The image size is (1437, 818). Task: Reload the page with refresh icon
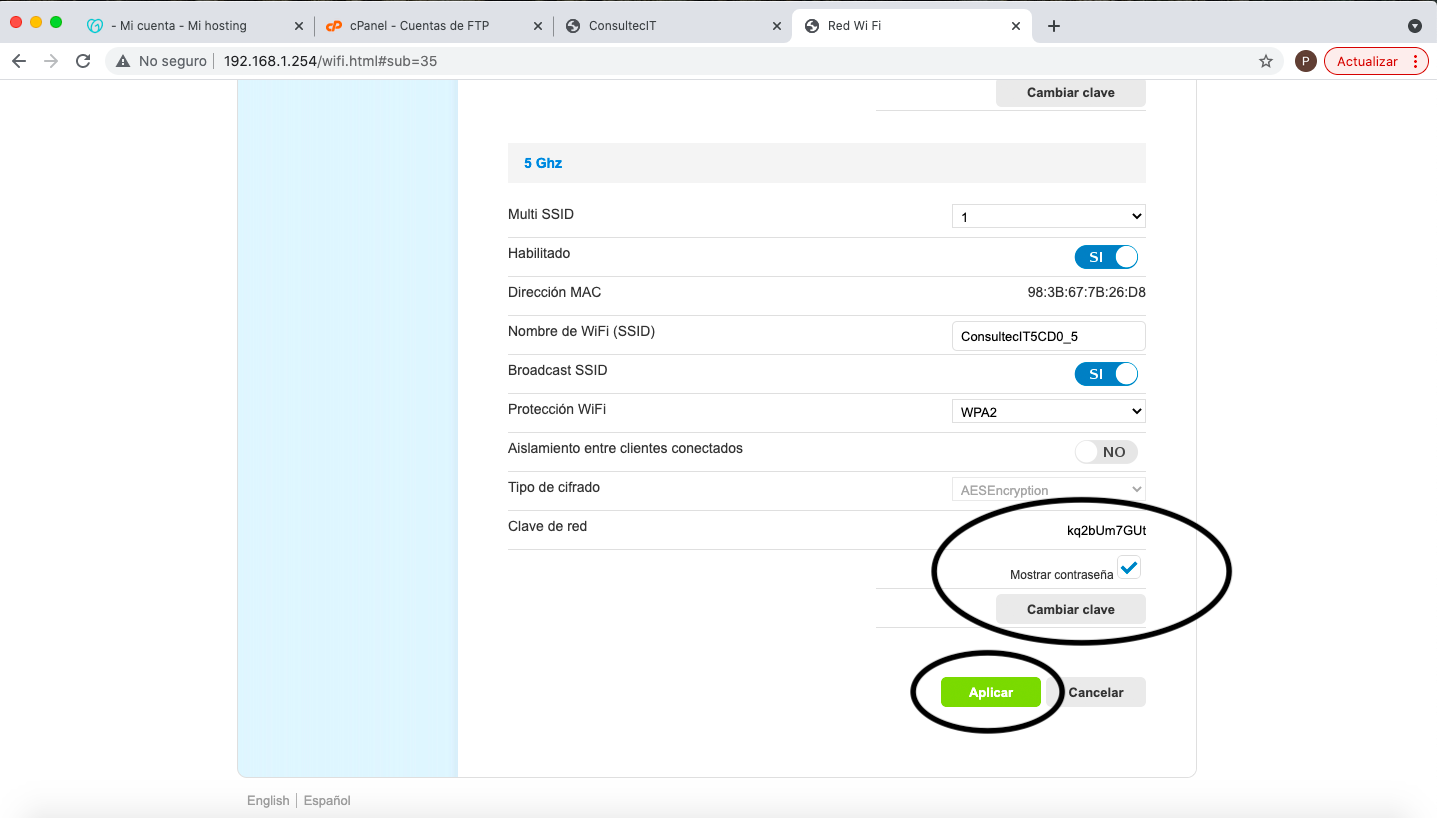pos(83,61)
